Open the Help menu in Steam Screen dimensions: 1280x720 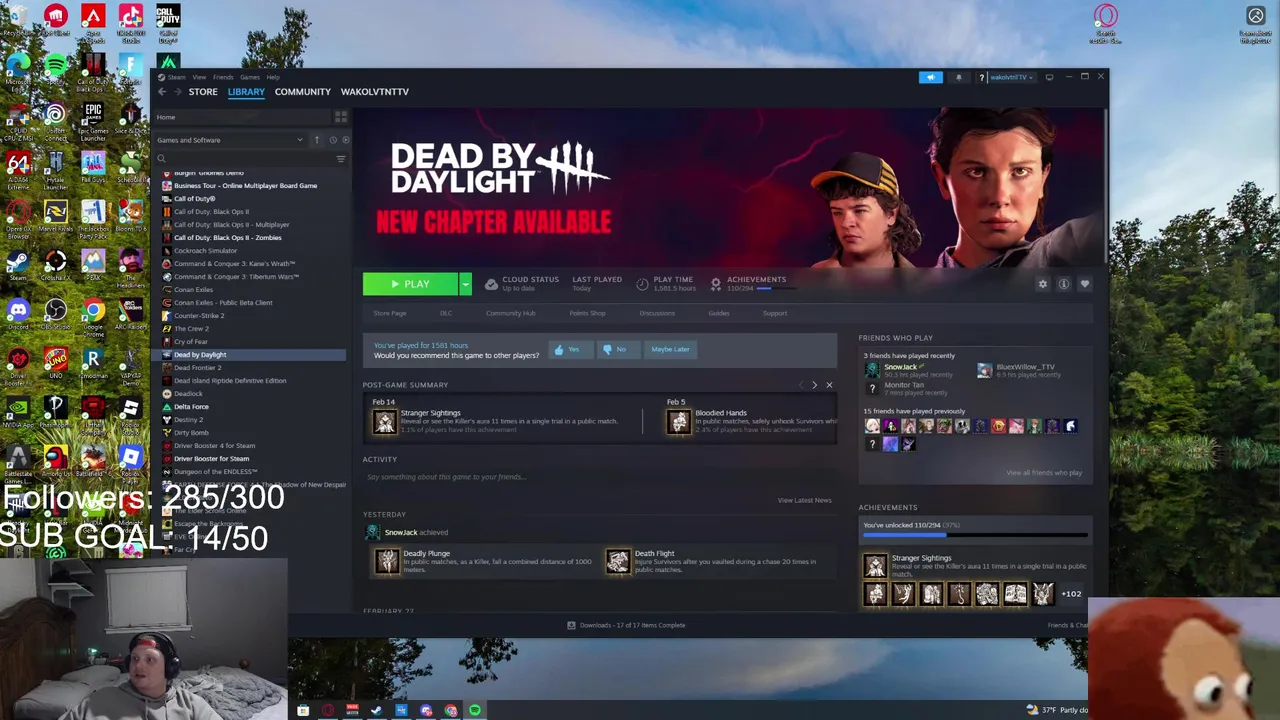pos(273,77)
